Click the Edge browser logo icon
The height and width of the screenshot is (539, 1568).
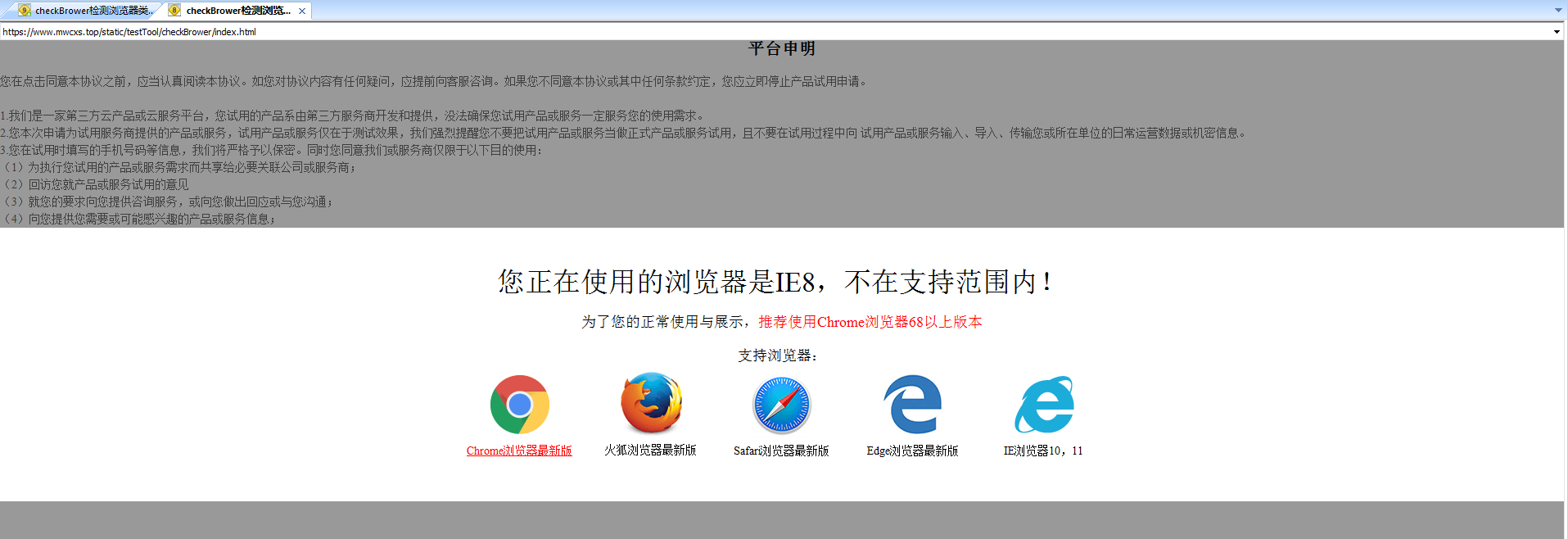[912, 405]
